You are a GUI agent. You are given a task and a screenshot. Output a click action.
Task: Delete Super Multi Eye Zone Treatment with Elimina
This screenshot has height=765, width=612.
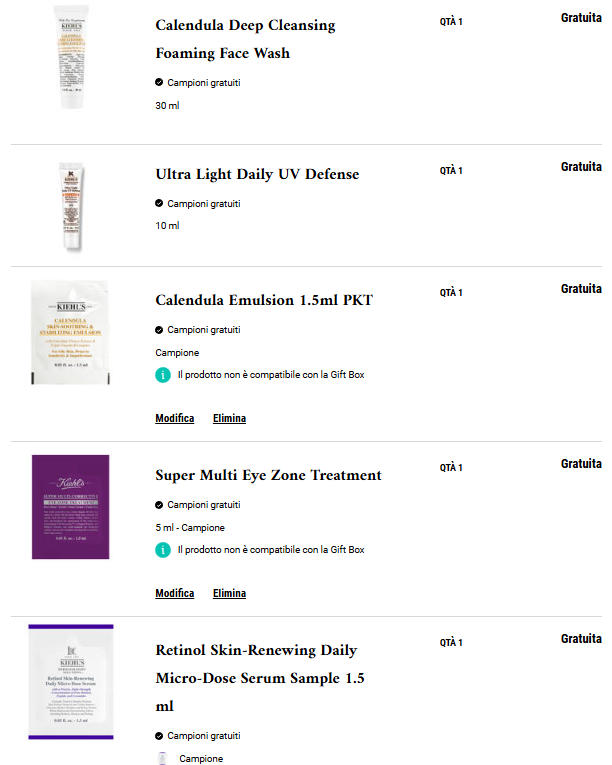[x=229, y=593]
